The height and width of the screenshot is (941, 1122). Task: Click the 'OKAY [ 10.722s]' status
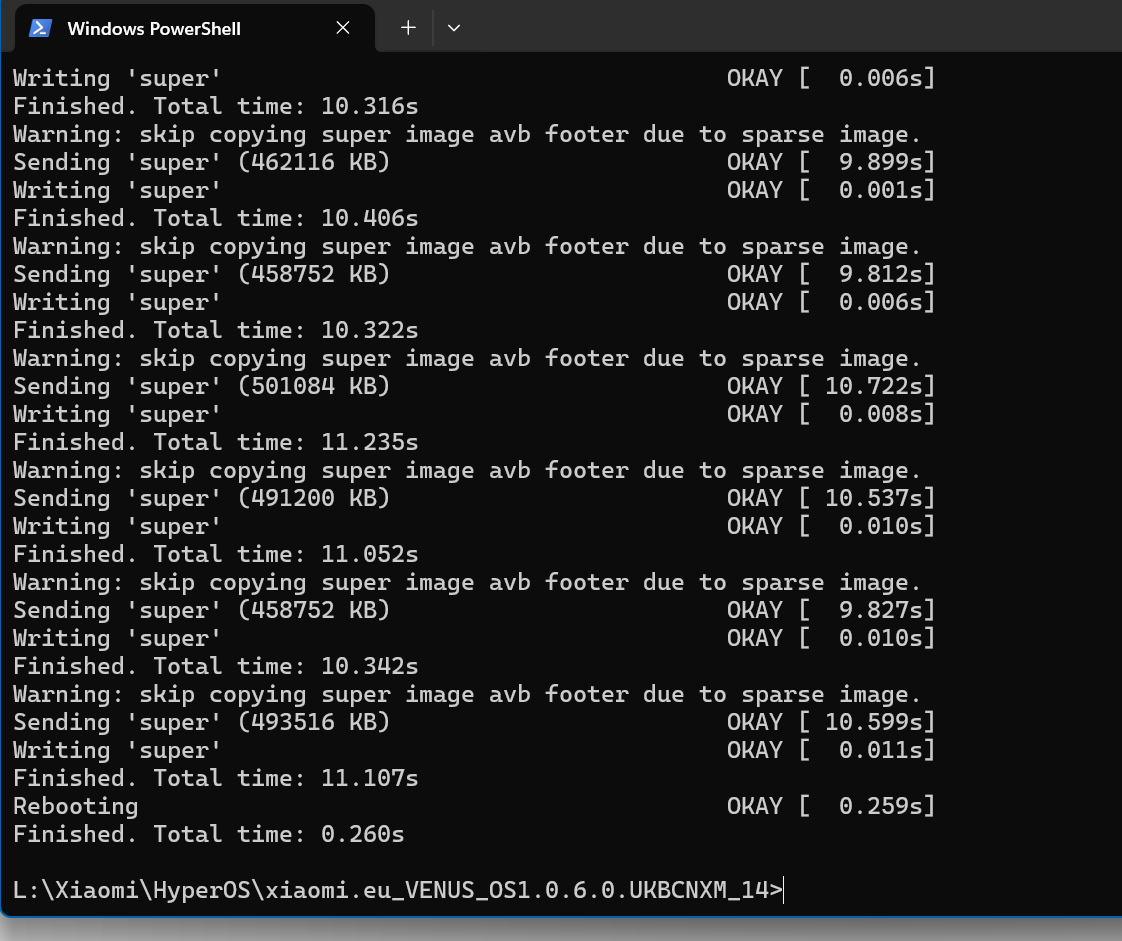point(831,386)
